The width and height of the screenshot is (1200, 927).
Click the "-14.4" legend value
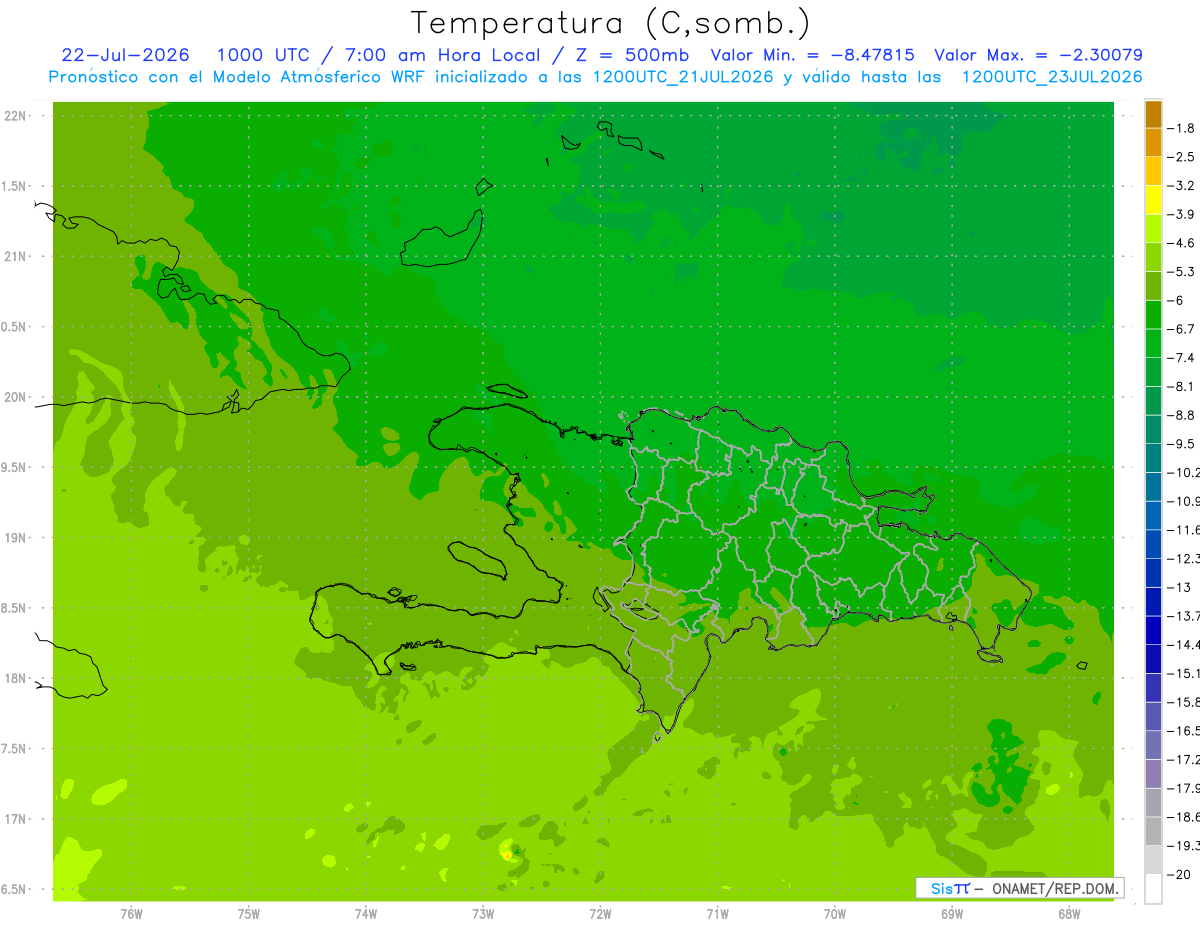coord(1184,645)
